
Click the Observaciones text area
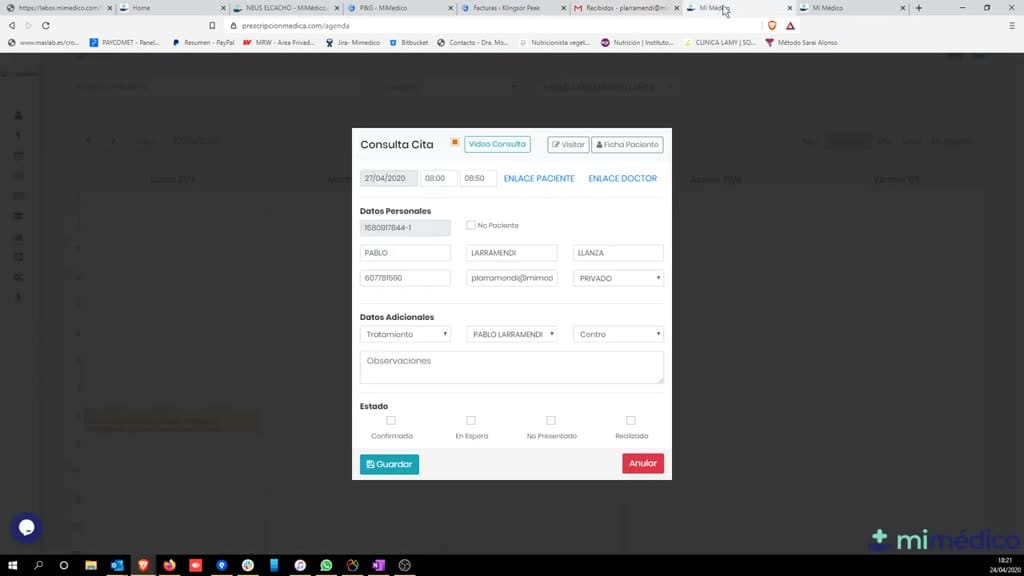click(511, 367)
